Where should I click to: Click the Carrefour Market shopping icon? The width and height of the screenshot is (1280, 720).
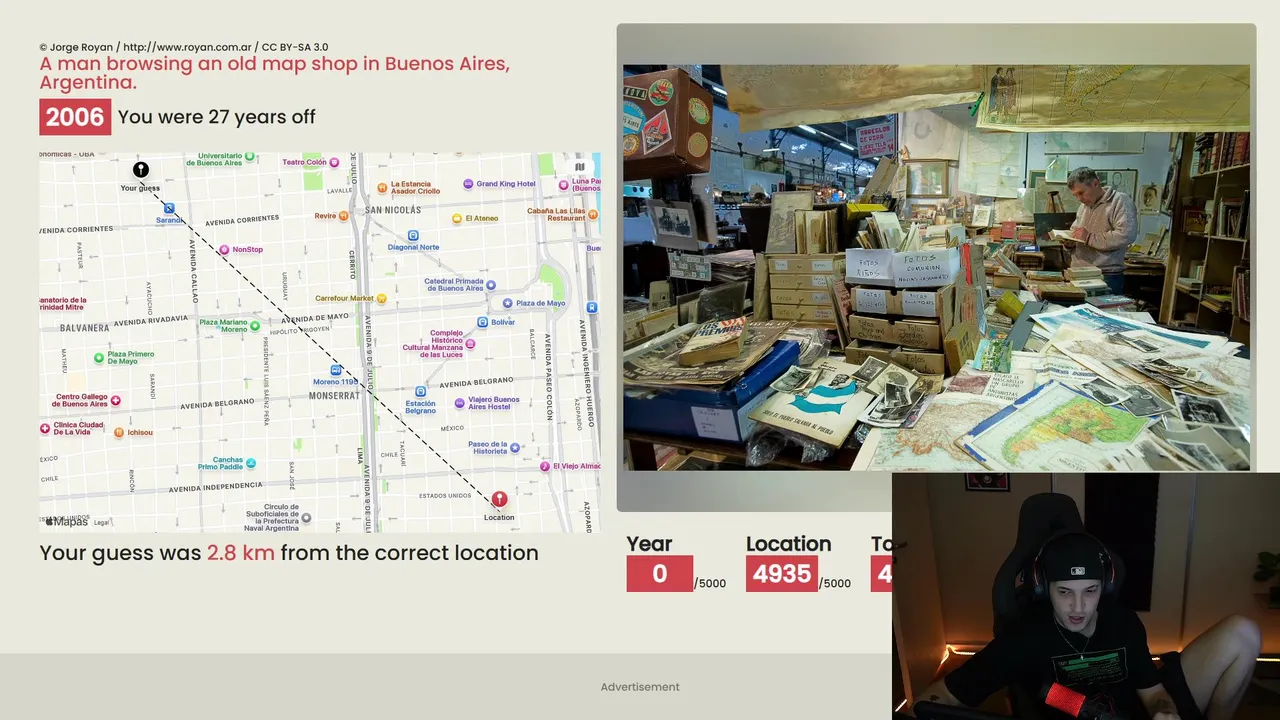[x=382, y=298]
